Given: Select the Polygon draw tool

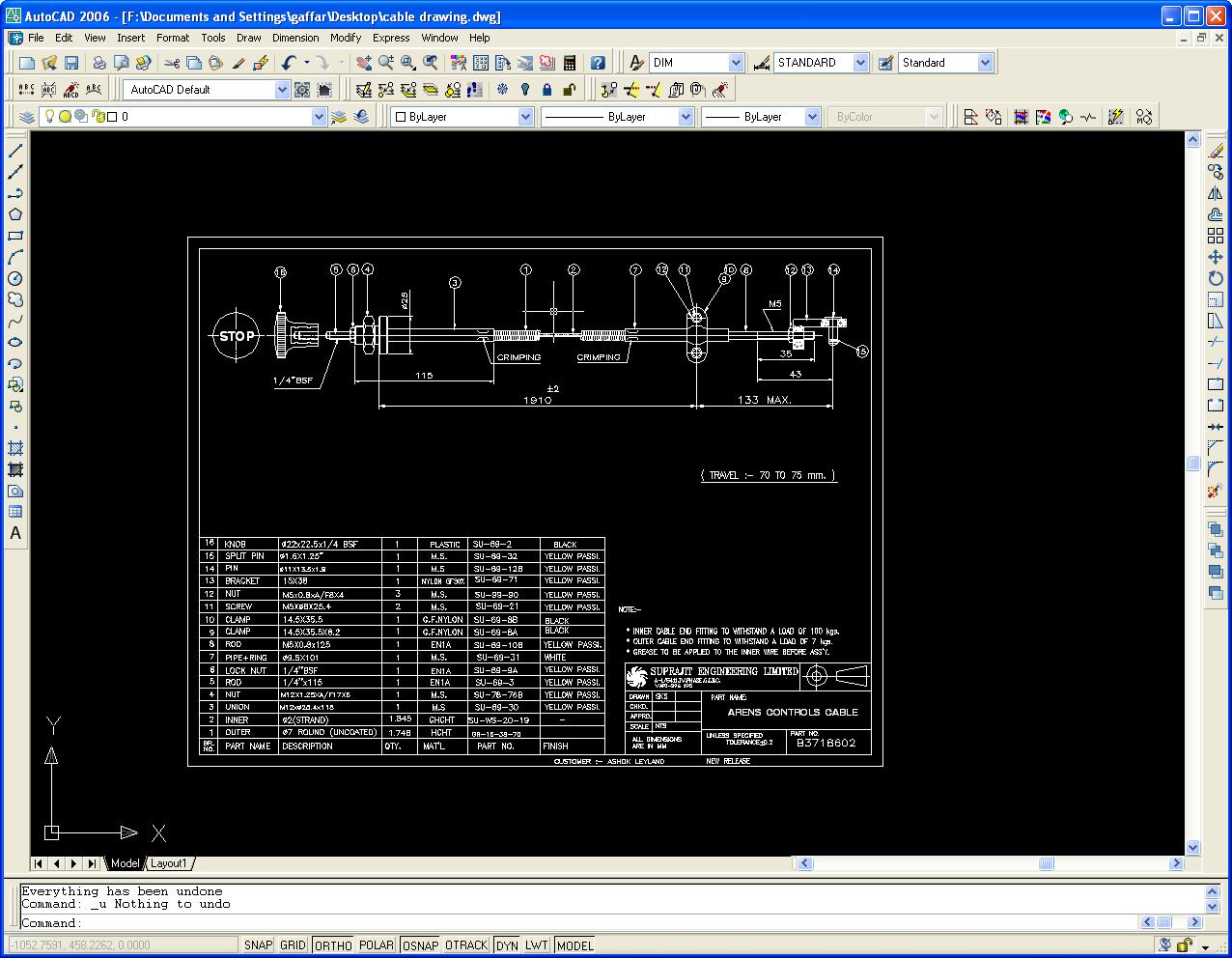Looking at the screenshot, I should pyautogui.click(x=15, y=214).
